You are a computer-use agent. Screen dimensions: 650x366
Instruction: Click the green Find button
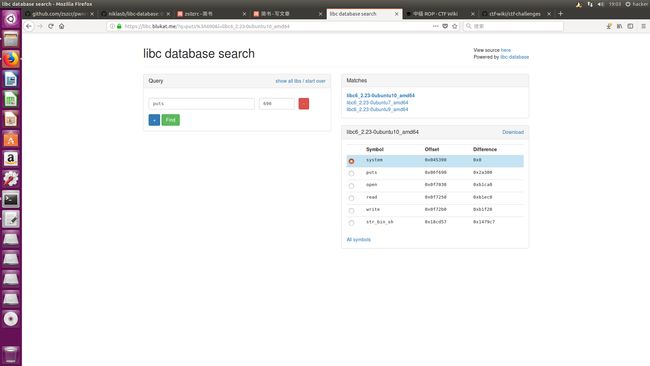coord(170,120)
